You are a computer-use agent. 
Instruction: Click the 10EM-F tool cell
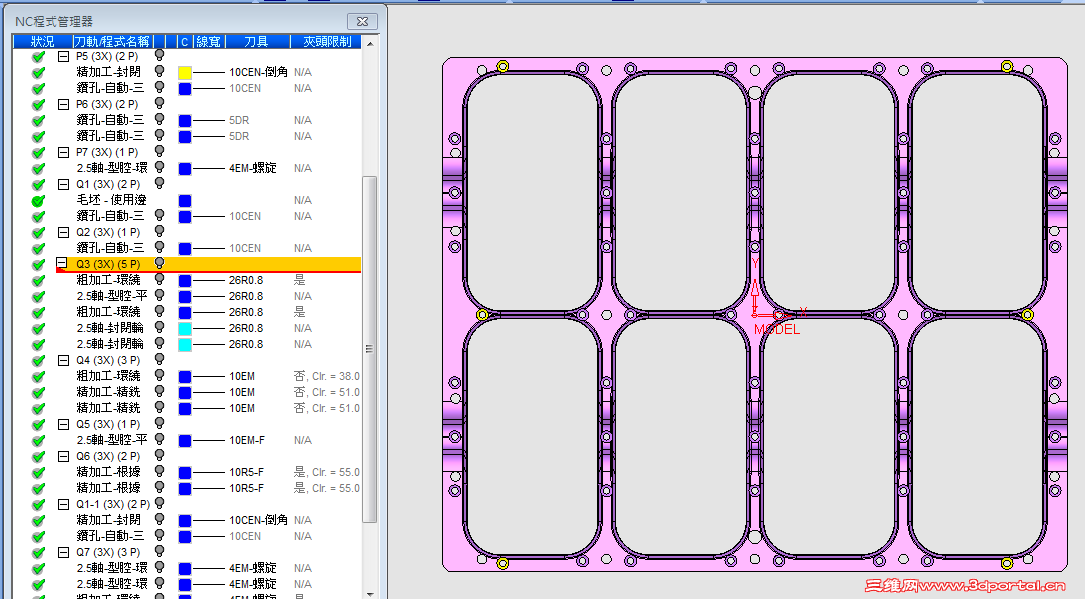point(247,441)
